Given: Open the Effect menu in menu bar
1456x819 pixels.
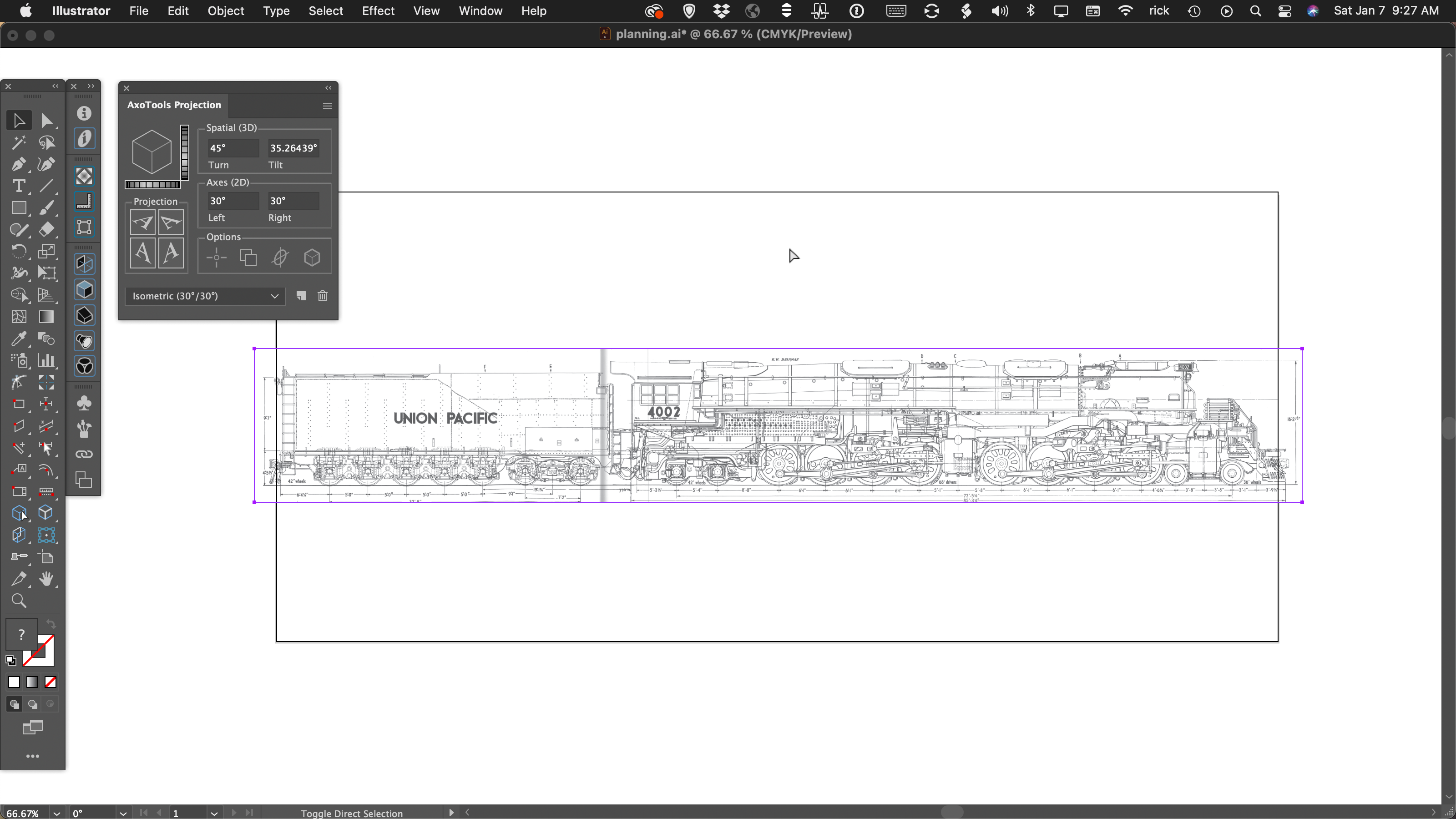Looking at the screenshot, I should pyautogui.click(x=377, y=11).
